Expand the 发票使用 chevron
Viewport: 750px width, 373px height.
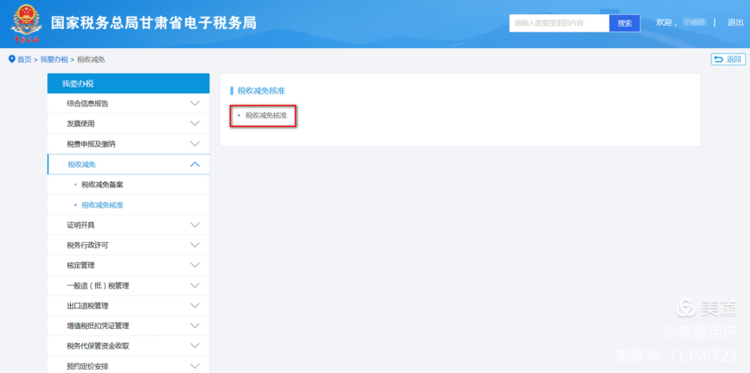[x=195, y=123]
